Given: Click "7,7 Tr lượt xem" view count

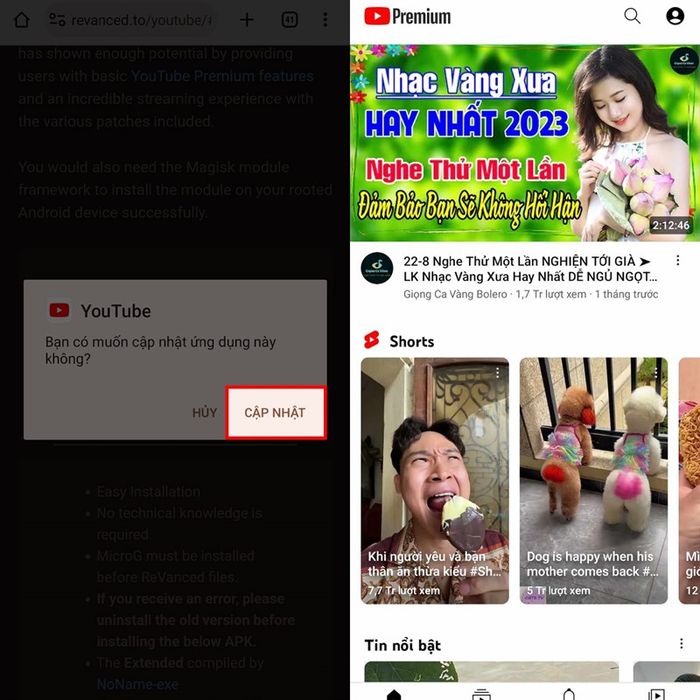Looking at the screenshot, I should [404, 591].
